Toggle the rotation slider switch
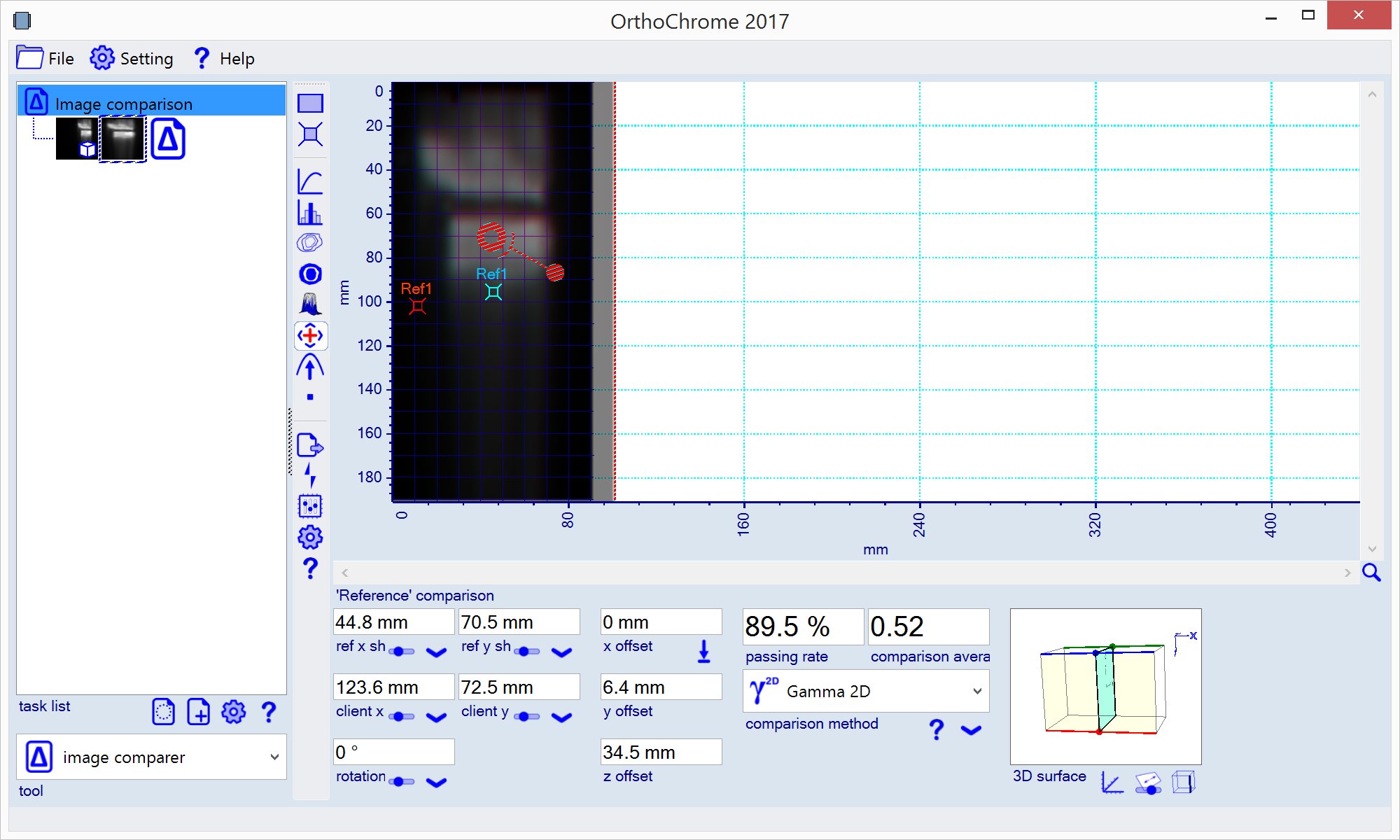 [402, 781]
